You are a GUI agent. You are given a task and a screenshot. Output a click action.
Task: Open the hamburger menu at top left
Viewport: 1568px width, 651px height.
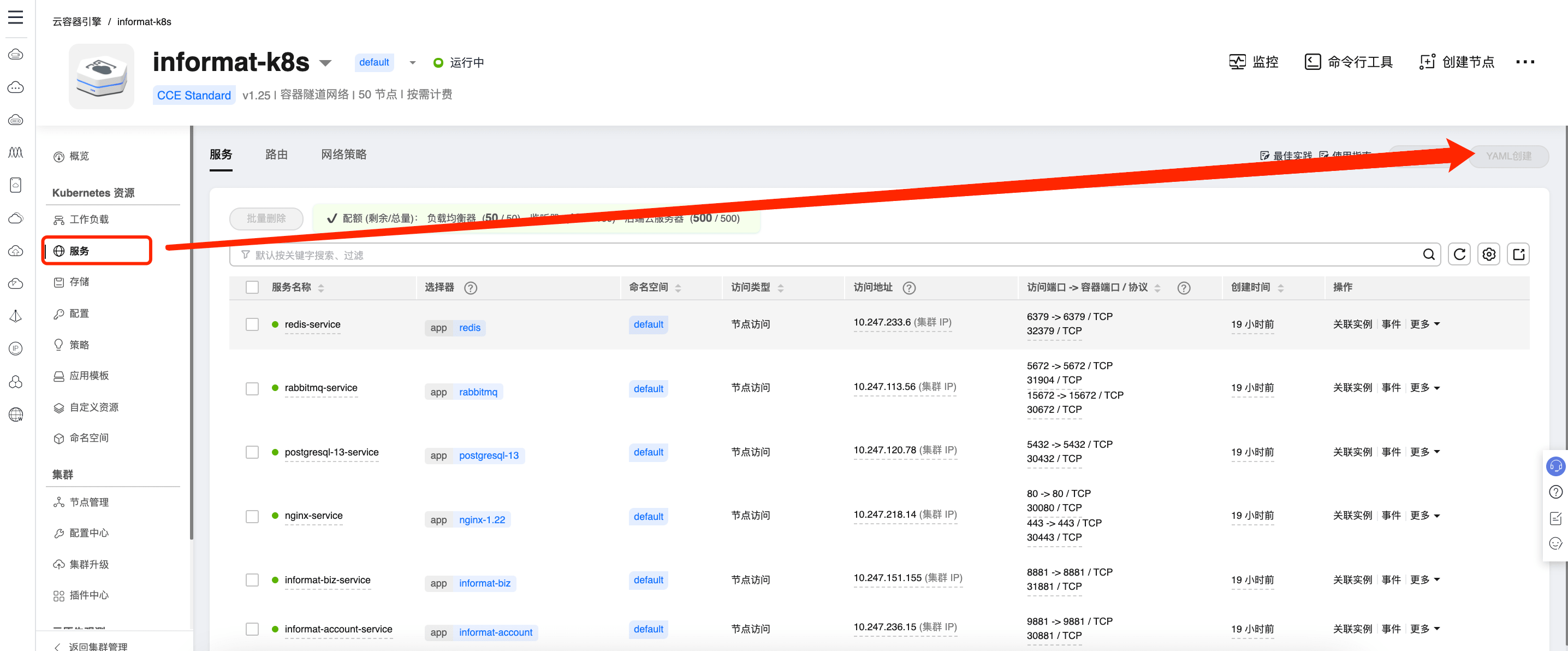(15, 17)
